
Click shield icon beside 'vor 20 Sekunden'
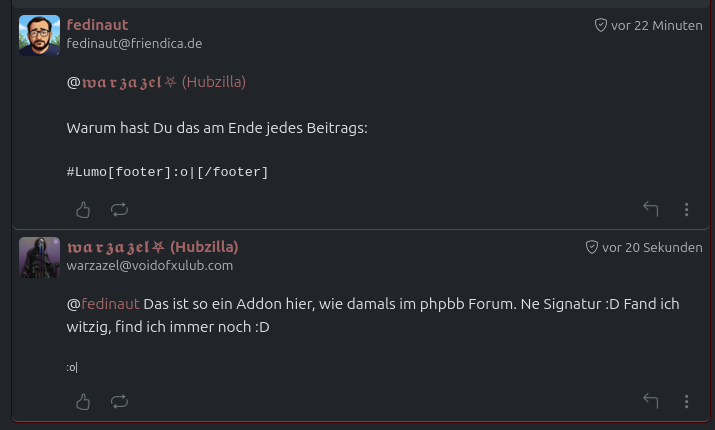(591, 247)
